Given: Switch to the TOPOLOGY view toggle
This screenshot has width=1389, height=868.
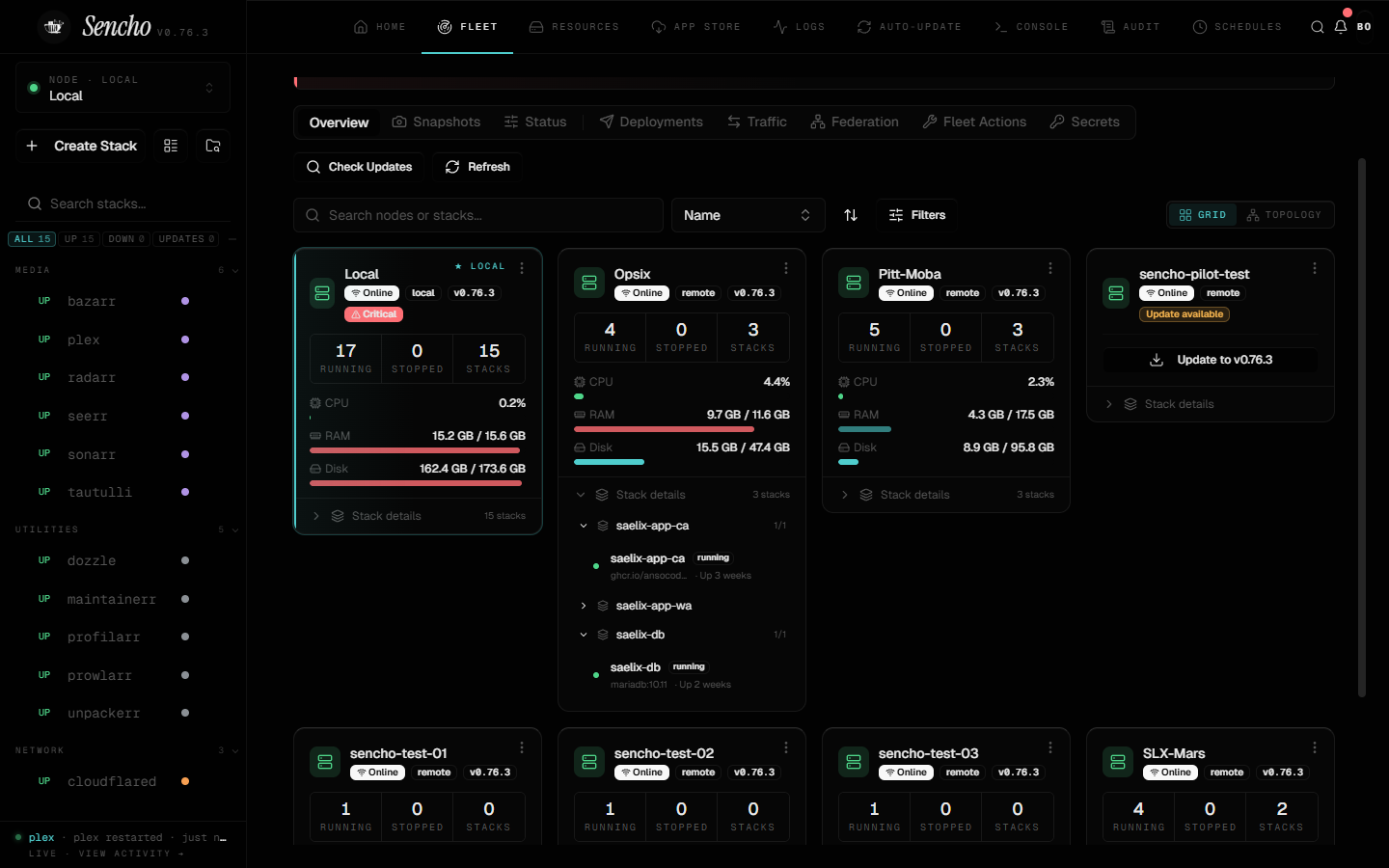Looking at the screenshot, I should pos(1284,215).
